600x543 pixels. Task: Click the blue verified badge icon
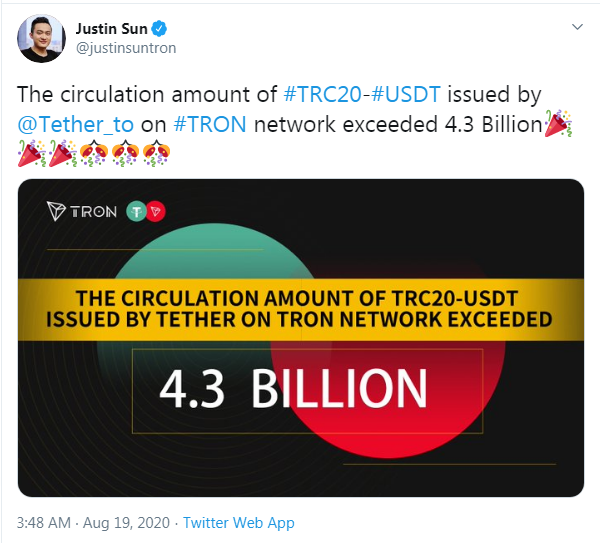point(159,29)
